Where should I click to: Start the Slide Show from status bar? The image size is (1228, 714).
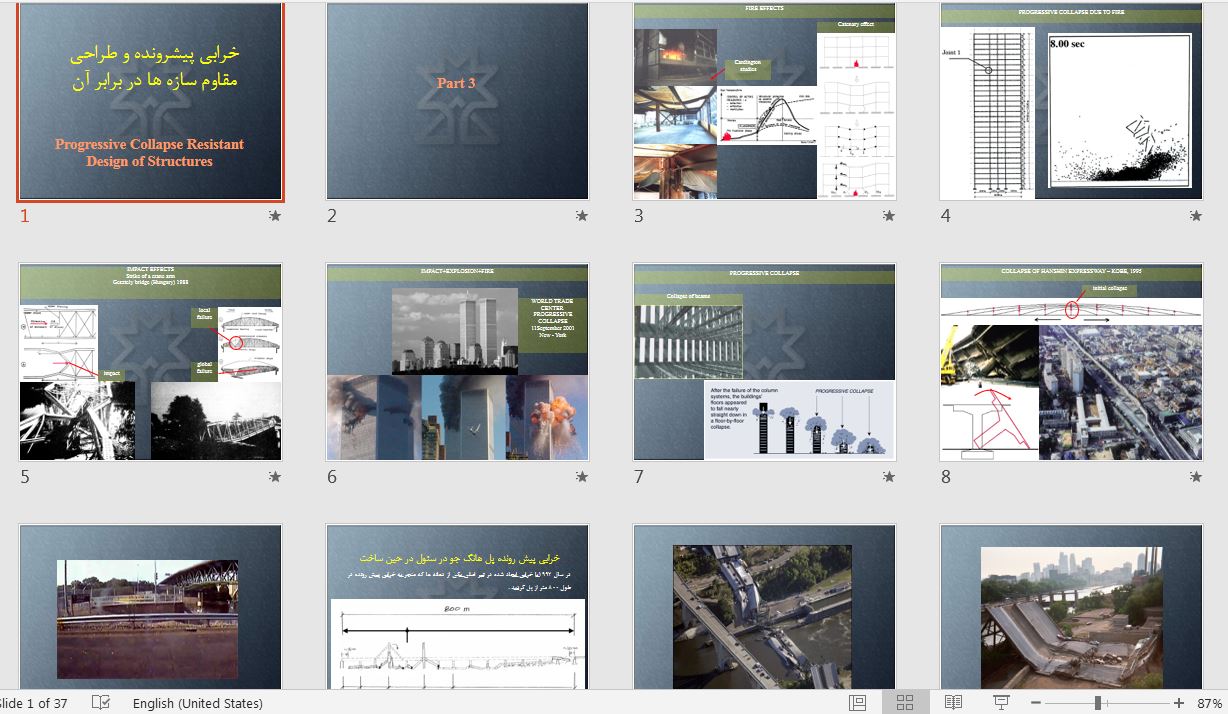[x=1001, y=703]
